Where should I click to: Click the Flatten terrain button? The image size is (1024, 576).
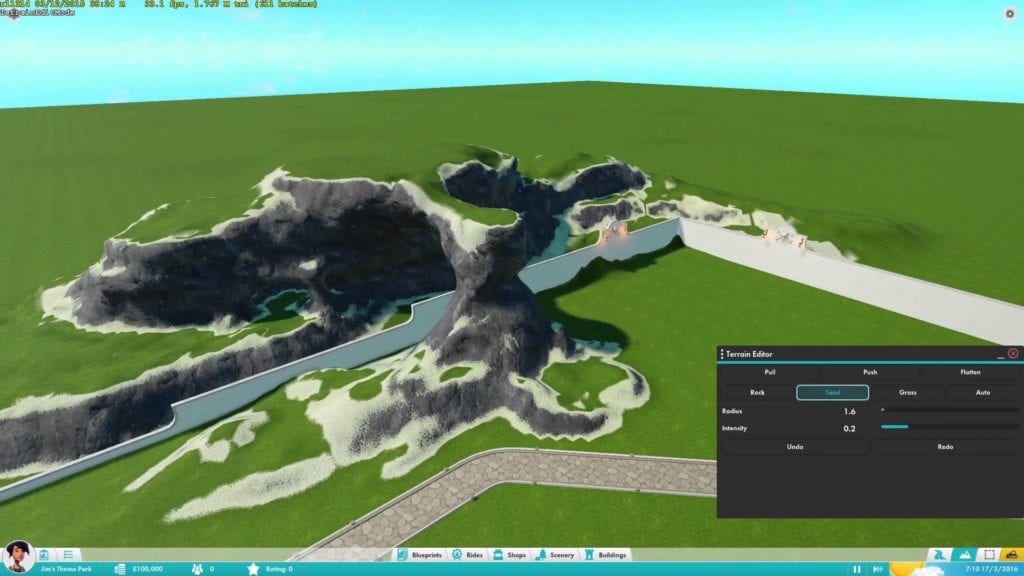tap(970, 372)
